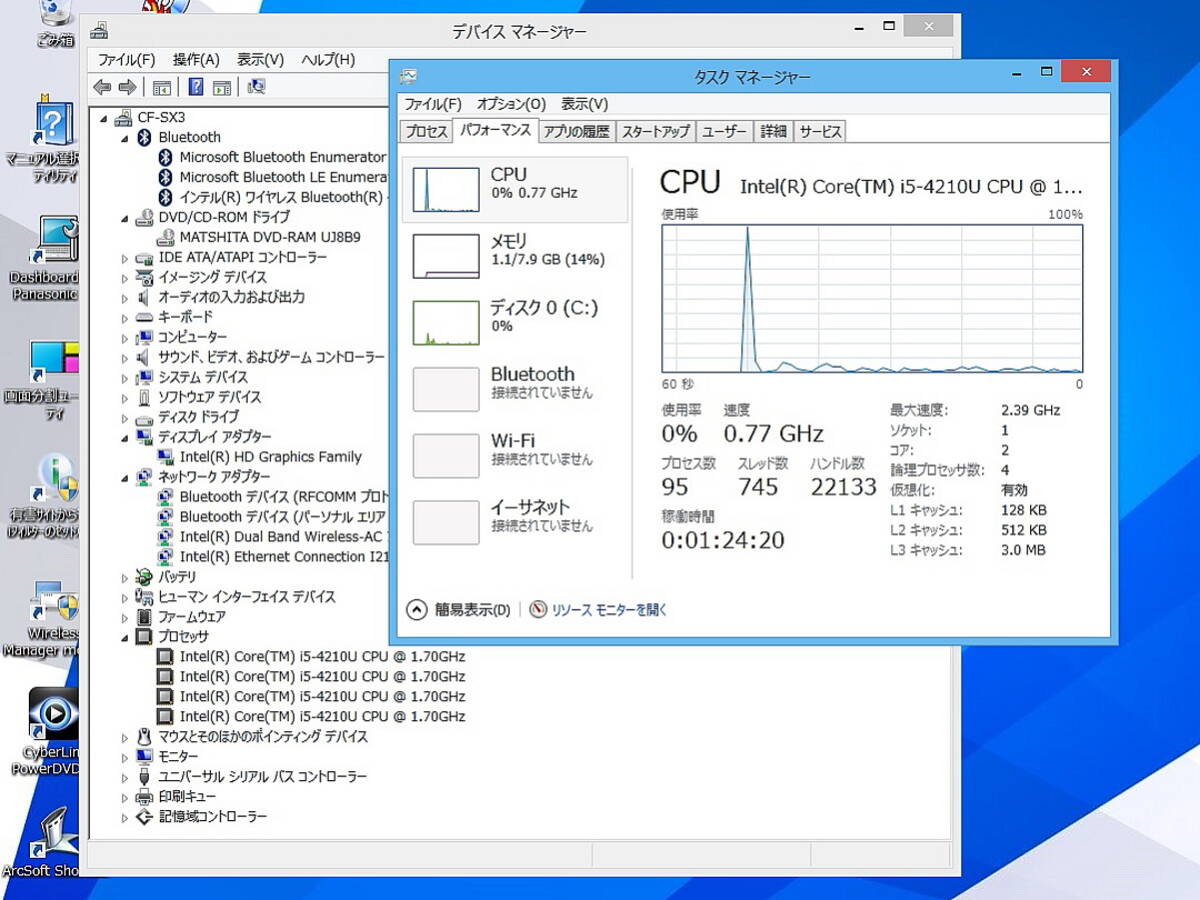Select the MATSHITA DVD-RAM UJ8B9 drive

pyautogui.click(x=270, y=237)
